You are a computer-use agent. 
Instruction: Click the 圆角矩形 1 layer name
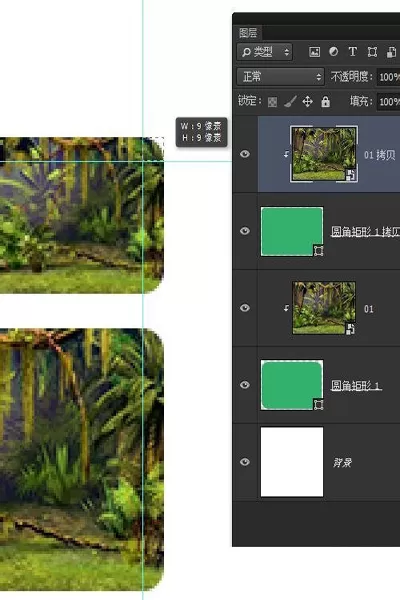coord(356,385)
